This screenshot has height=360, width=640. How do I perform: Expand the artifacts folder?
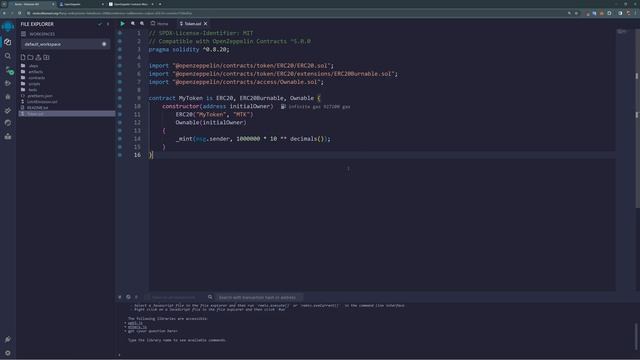pyautogui.click(x=36, y=72)
